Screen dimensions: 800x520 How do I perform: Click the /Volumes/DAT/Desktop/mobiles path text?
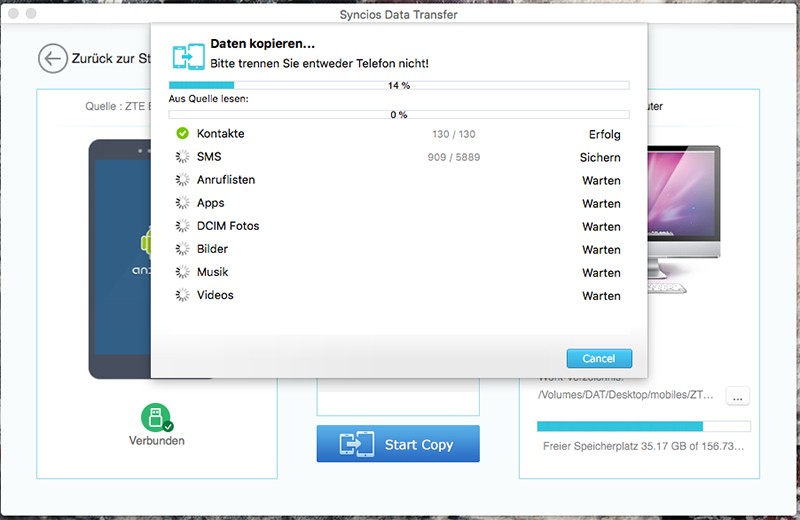click(626, 394)
